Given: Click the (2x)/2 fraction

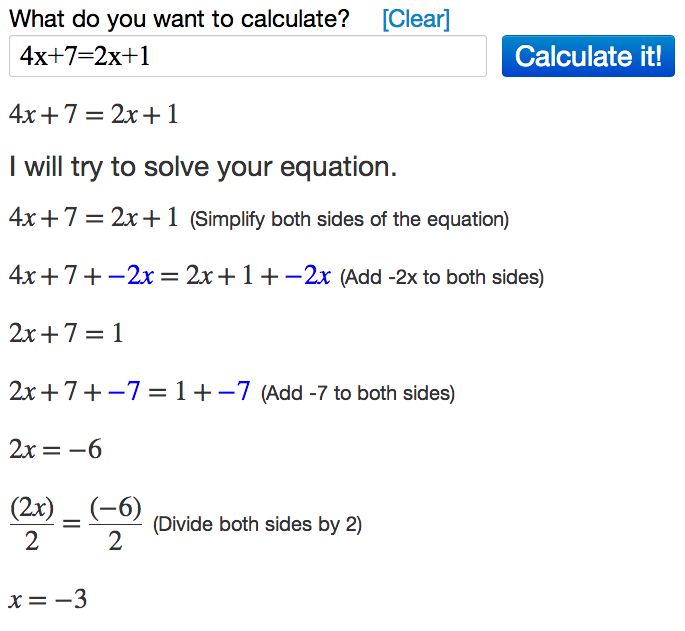Looking at the screenshot, I should click(31, 524).
